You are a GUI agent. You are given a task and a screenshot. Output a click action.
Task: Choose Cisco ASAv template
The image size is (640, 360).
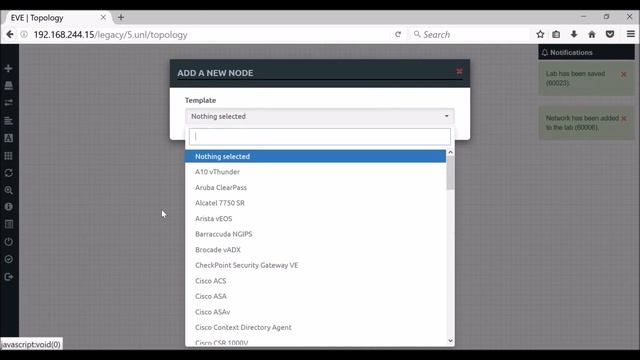pos(315,312)
